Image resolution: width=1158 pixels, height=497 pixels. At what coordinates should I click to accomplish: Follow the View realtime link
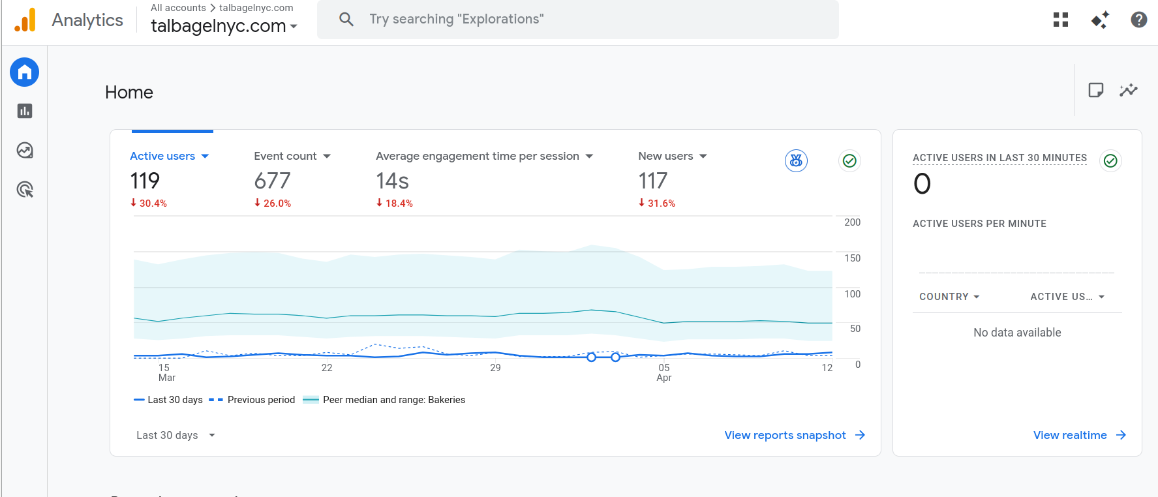tap(1080, 436)
